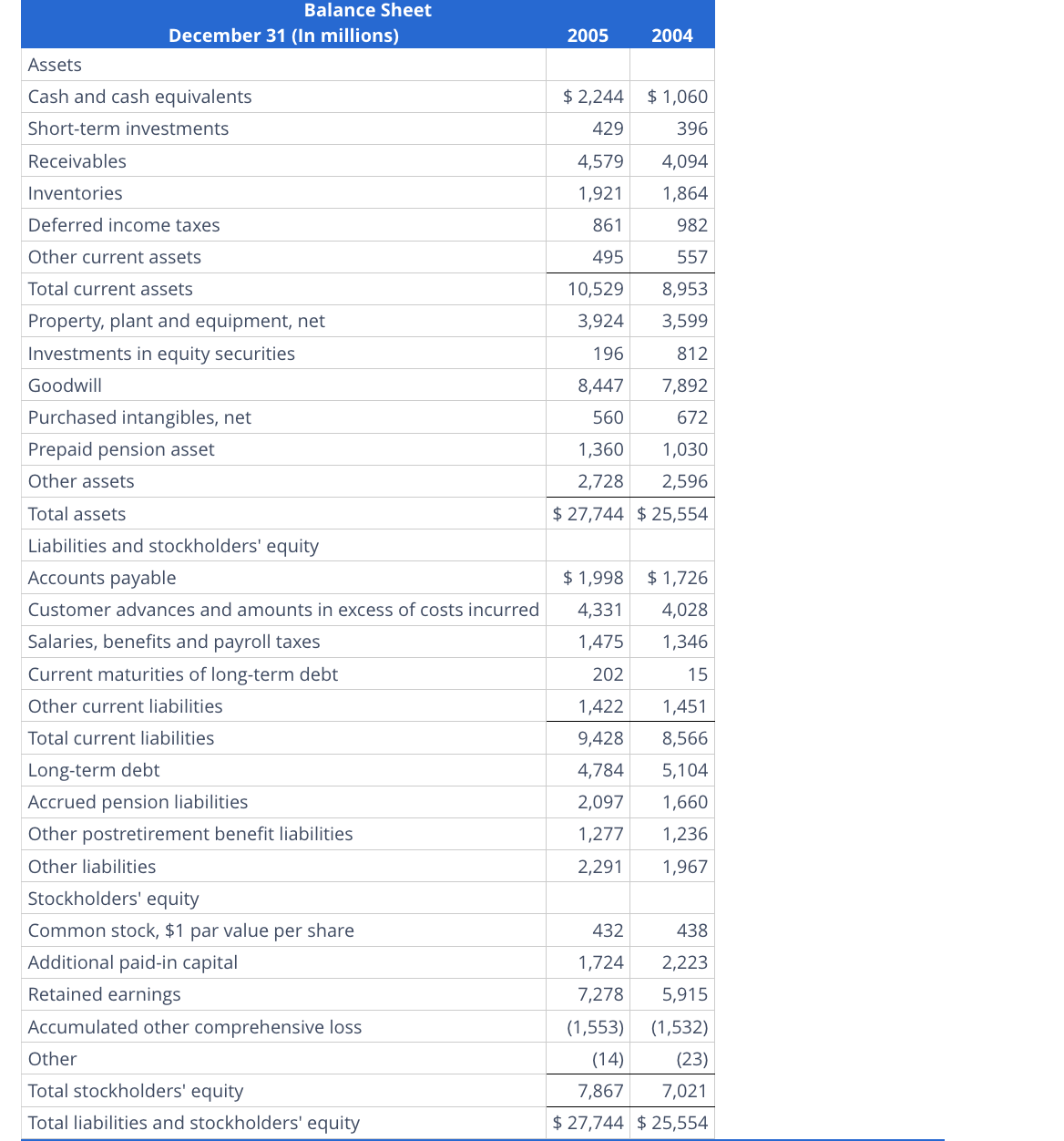Select the 2005 column header

coord(588,36)
